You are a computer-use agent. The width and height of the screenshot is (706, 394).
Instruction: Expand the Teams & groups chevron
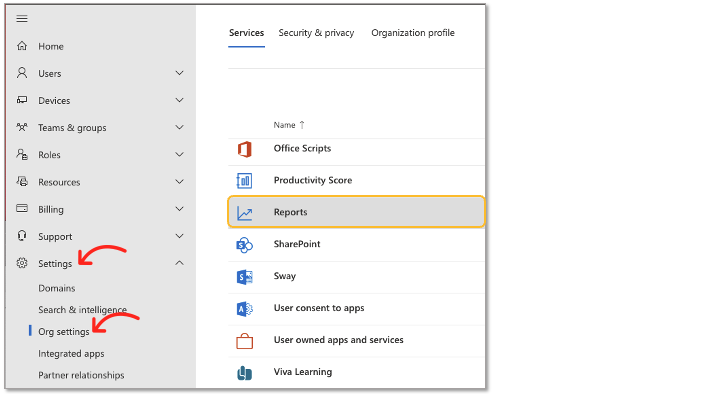pos(179,127)
